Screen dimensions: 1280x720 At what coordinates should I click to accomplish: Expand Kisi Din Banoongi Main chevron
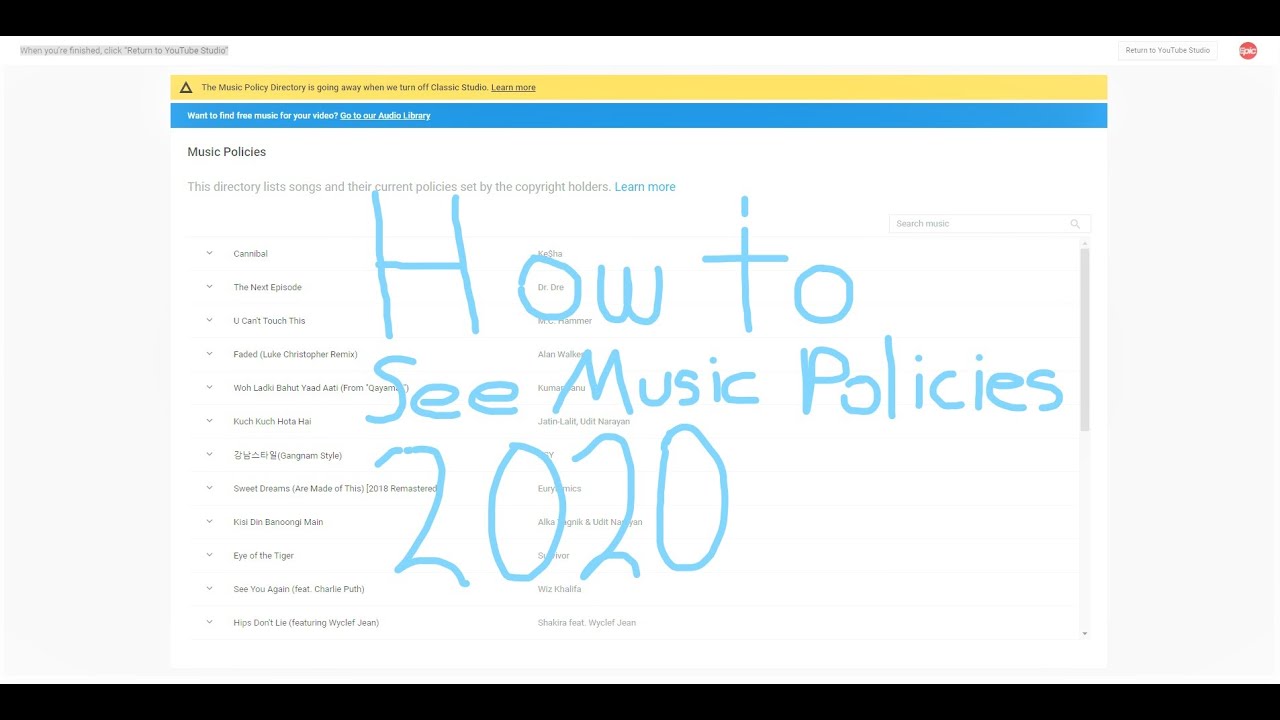[x=209, y=521]
